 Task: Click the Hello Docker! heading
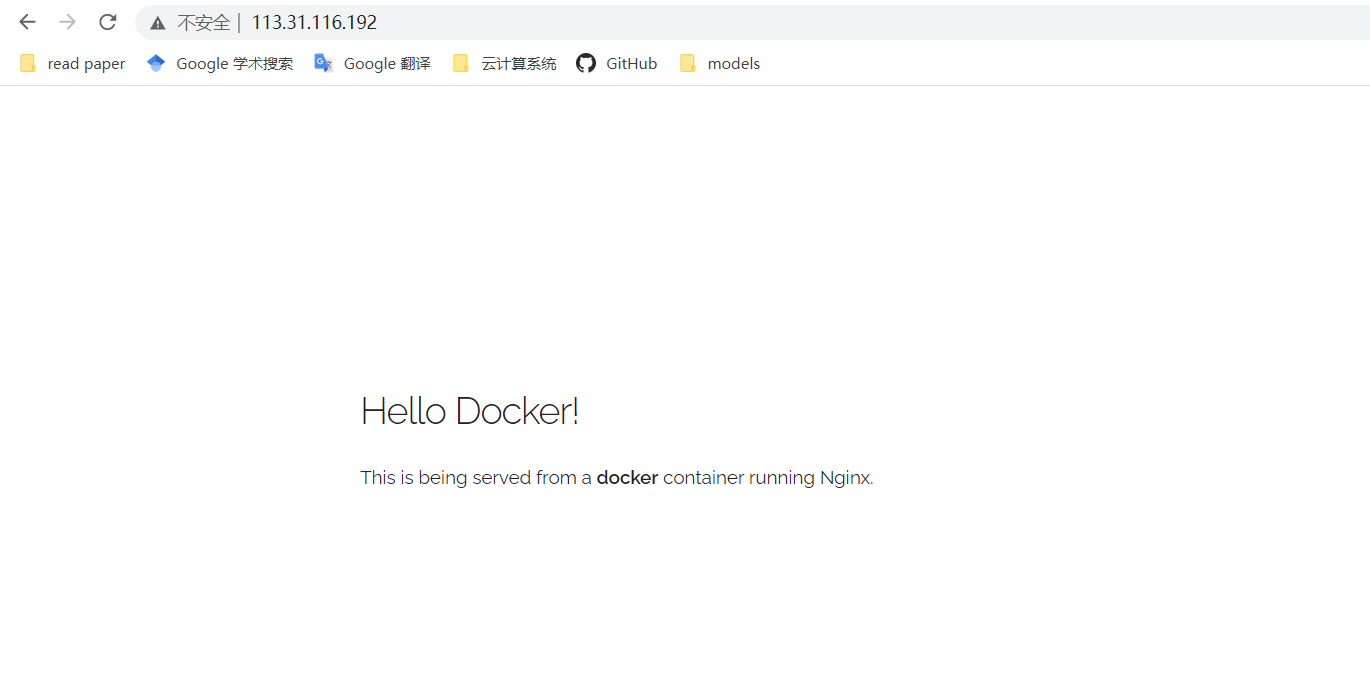(469, 411)
